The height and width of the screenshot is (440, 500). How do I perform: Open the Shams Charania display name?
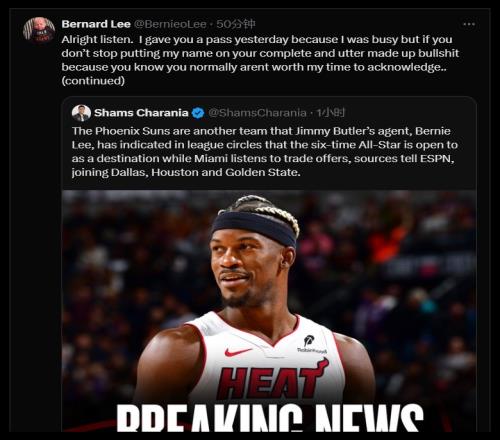141,113
